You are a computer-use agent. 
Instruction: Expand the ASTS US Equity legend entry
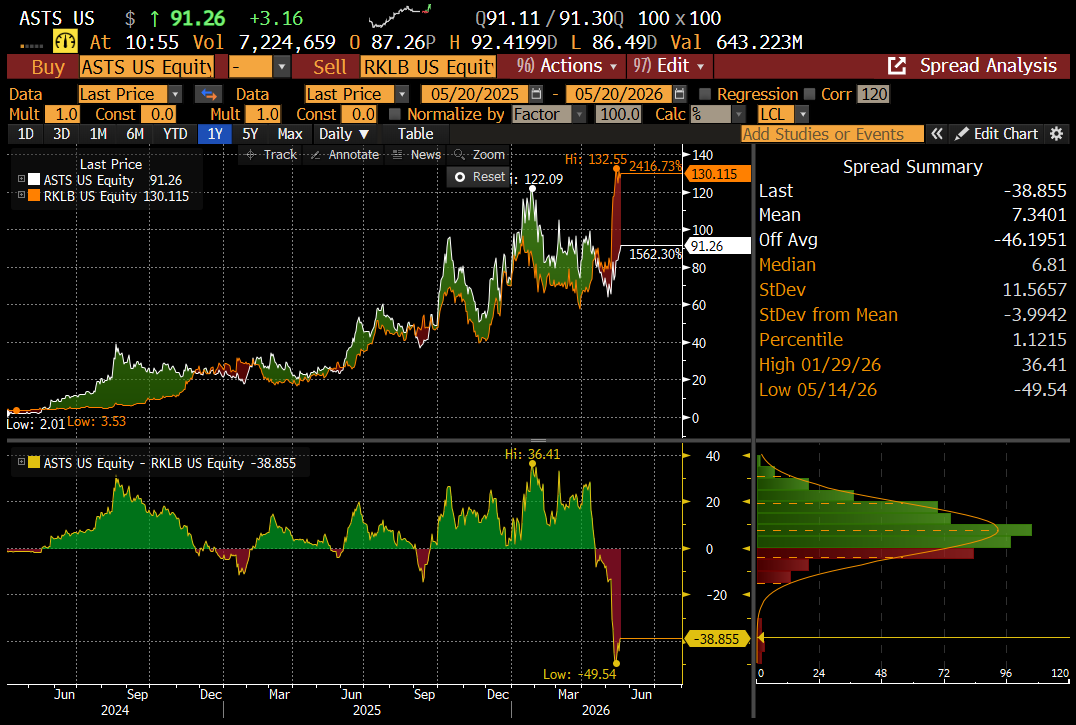point(21,180)
